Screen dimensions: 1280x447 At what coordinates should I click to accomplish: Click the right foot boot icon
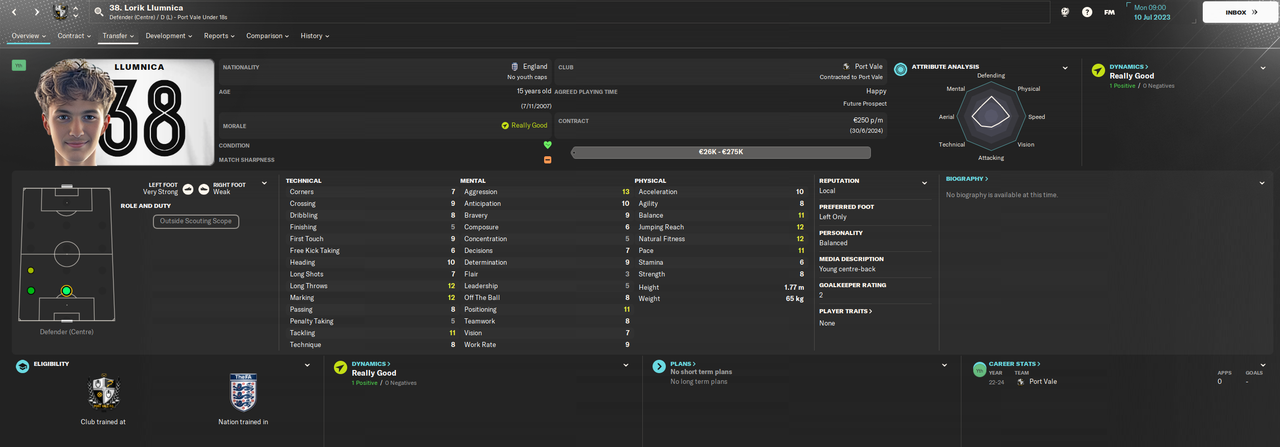203,188
